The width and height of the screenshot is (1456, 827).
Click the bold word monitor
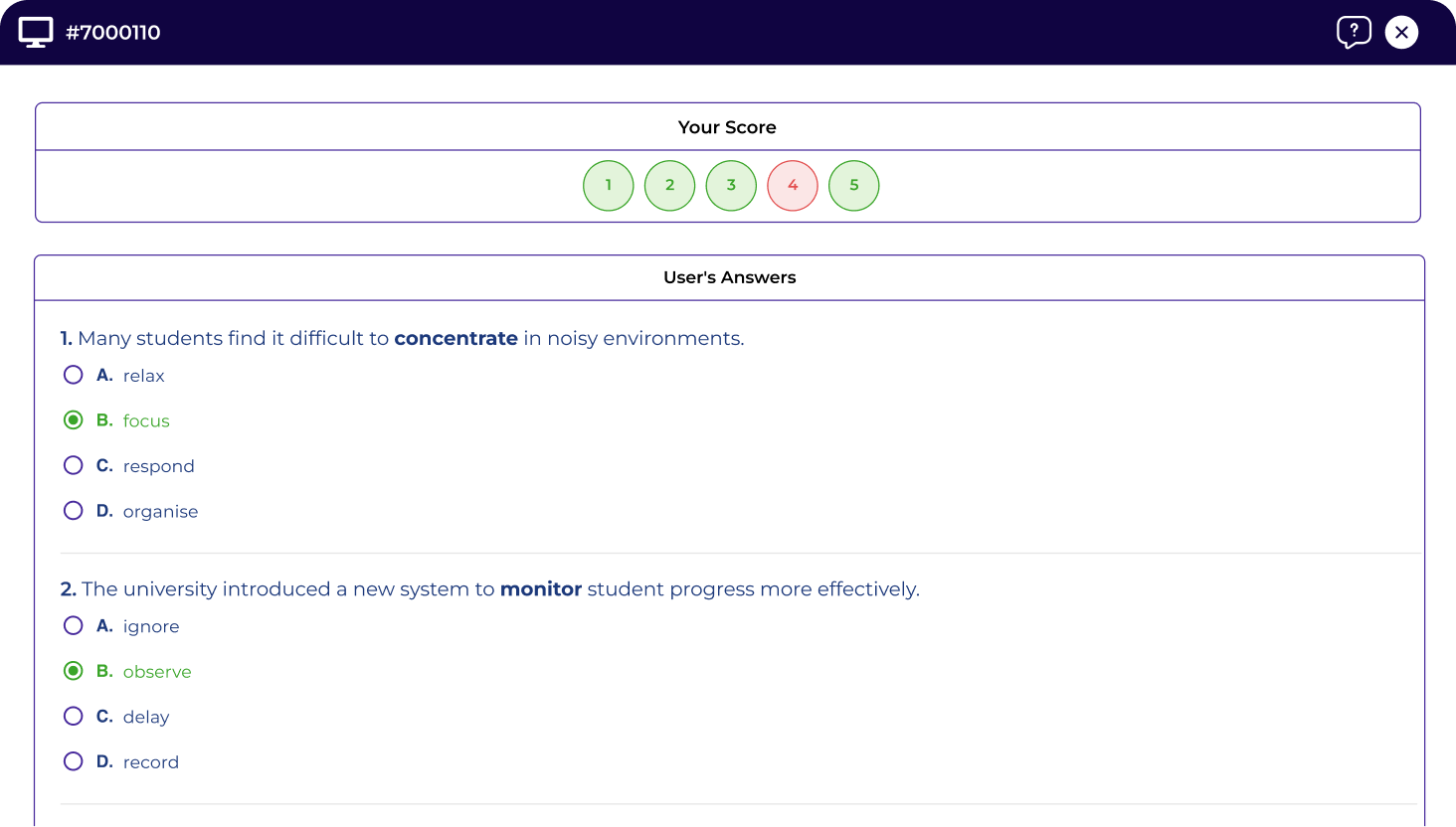pyautogui.click(x=541, y=588)
